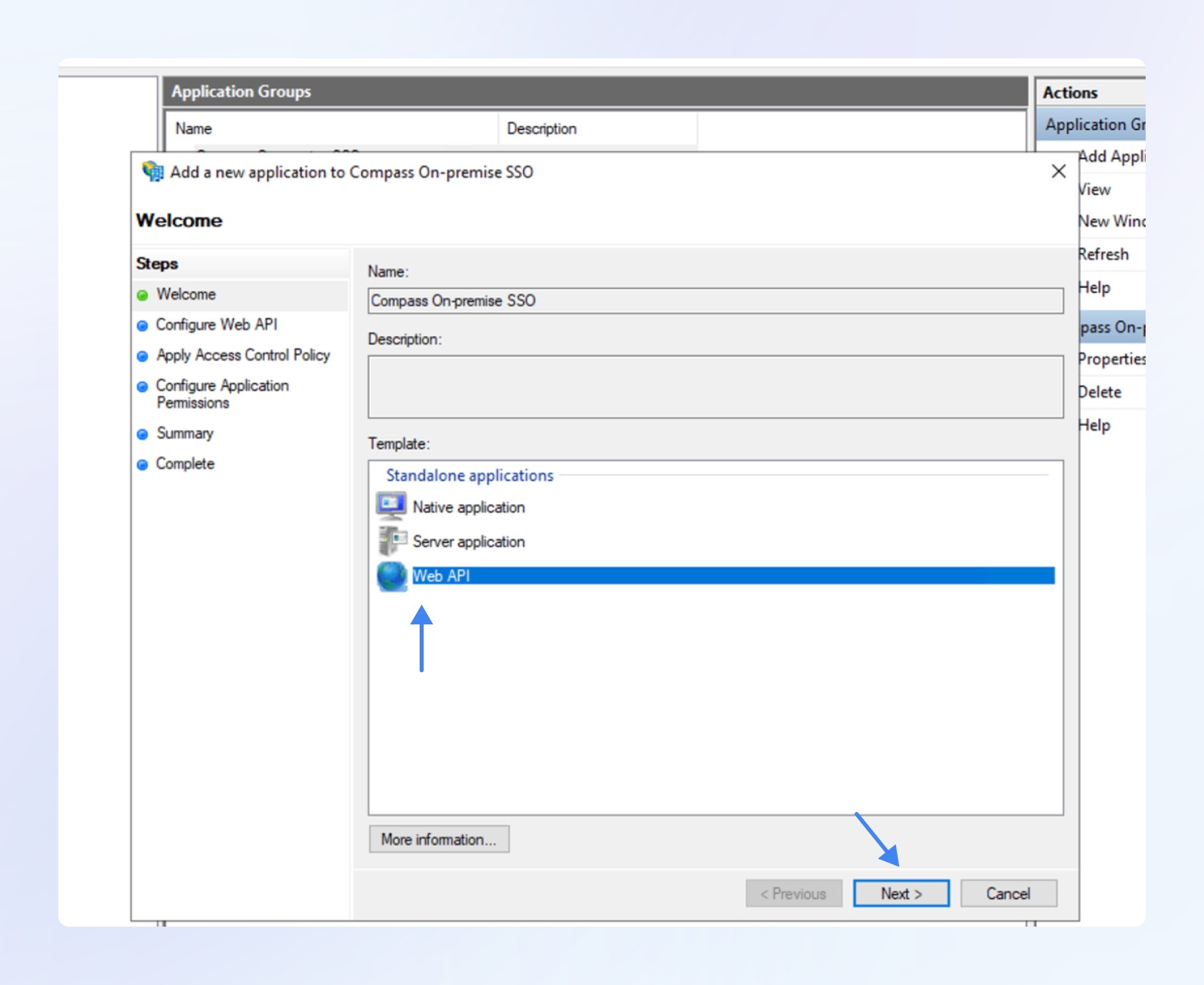Click into the Description text area

(x=715, y=386)
